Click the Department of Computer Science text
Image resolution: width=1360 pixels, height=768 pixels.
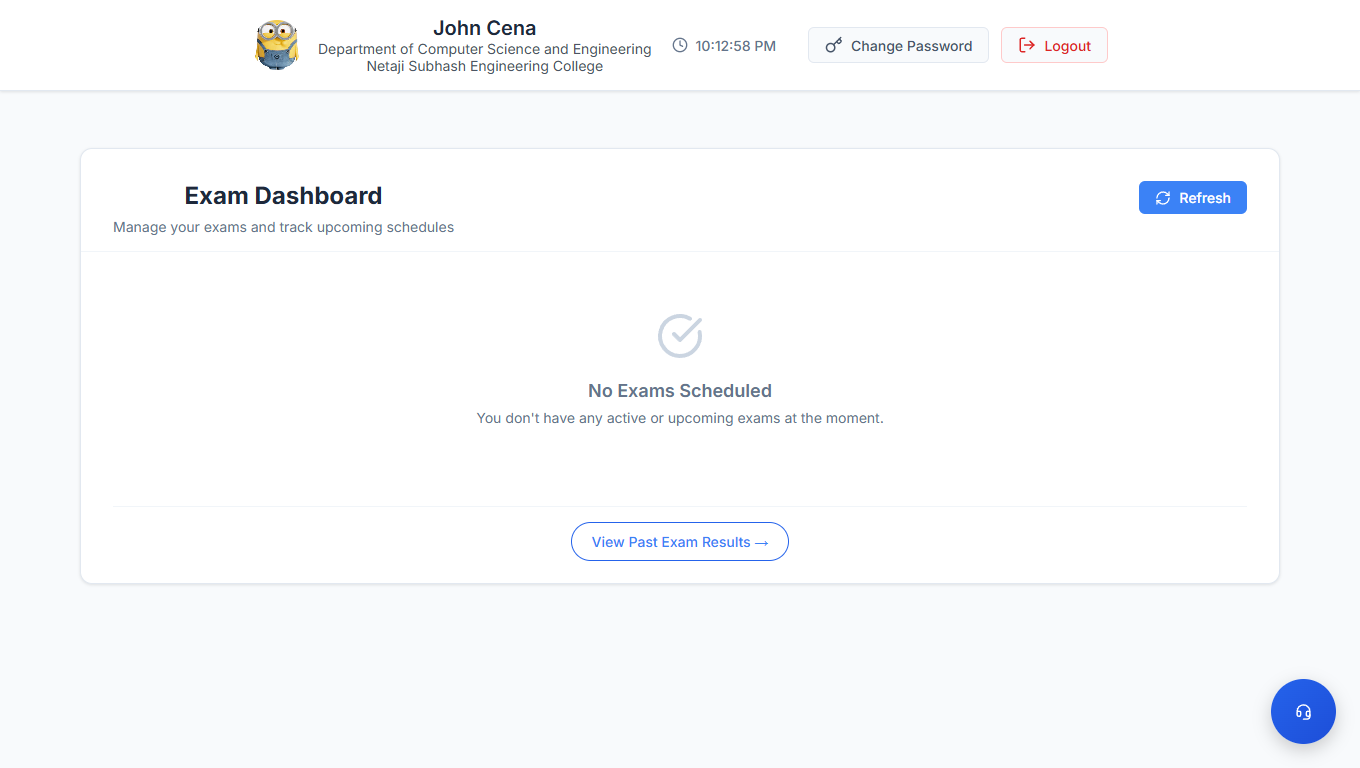(484, 49)
